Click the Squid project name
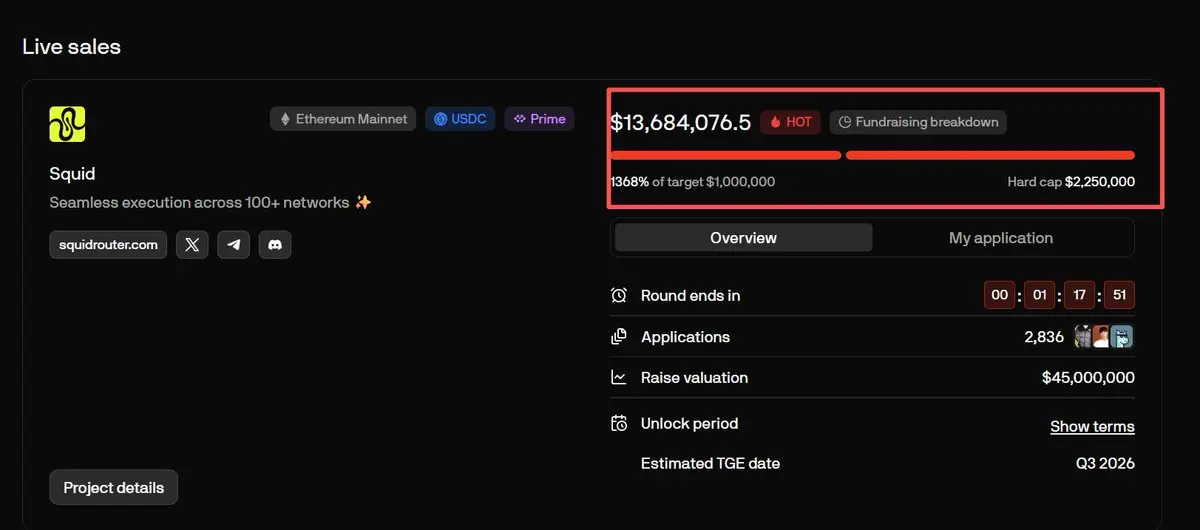Image resolution: width=1200 pixels, height=530 pixels. 72,174
